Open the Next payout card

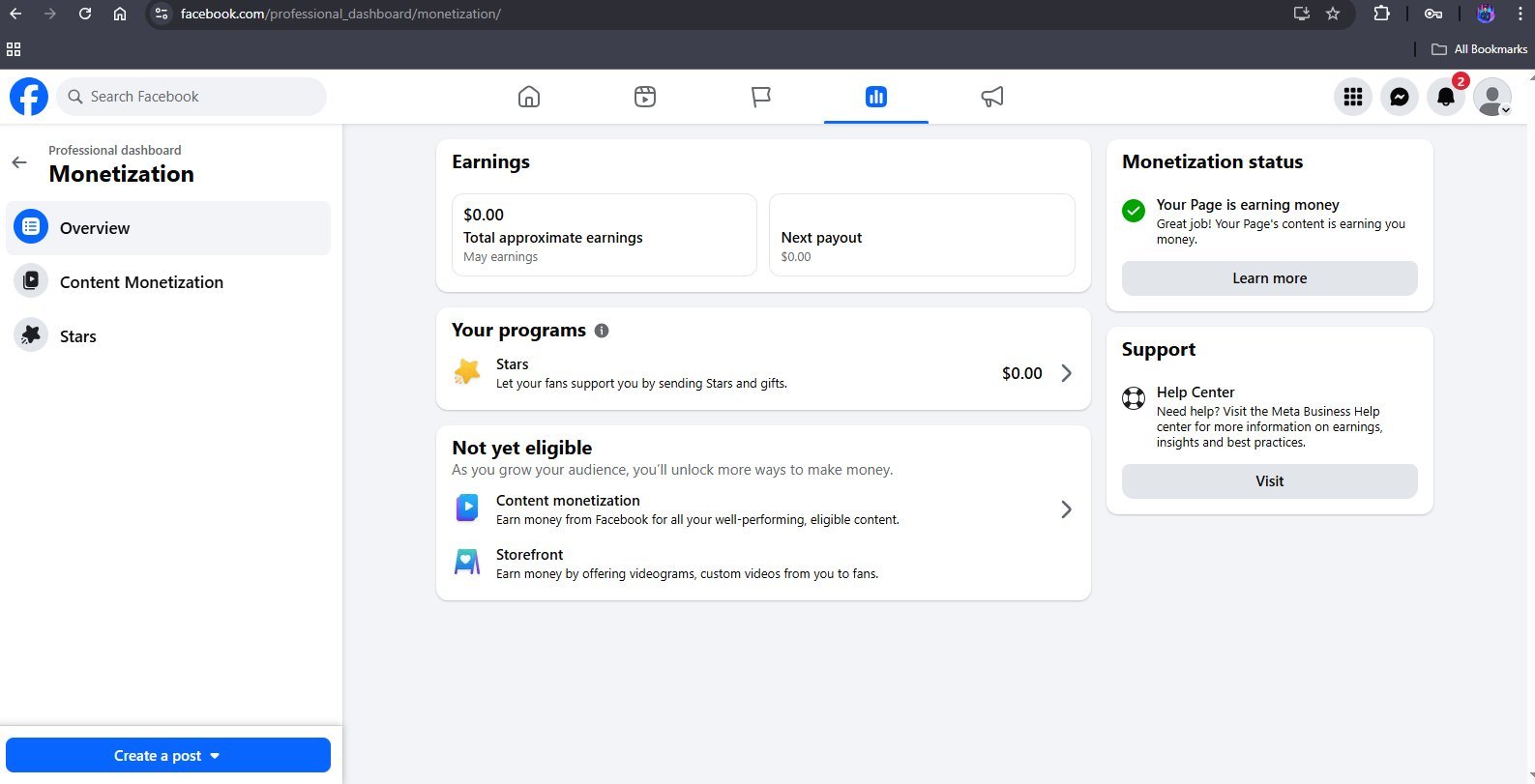click(922, 235)
